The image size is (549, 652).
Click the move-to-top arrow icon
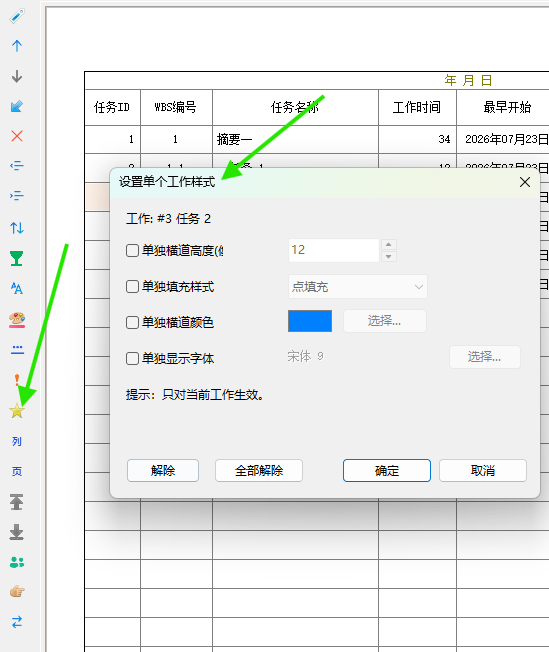pyautogui.click(x=17, y=502)
